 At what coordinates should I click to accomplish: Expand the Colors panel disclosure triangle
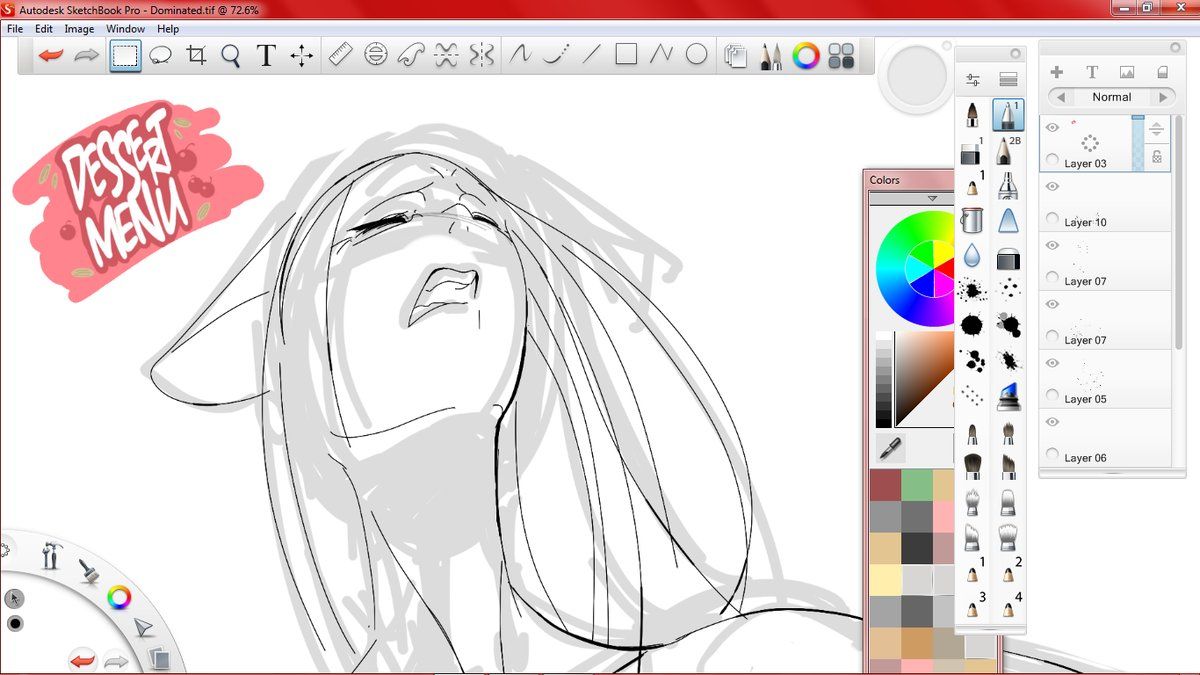coord(932,199)
